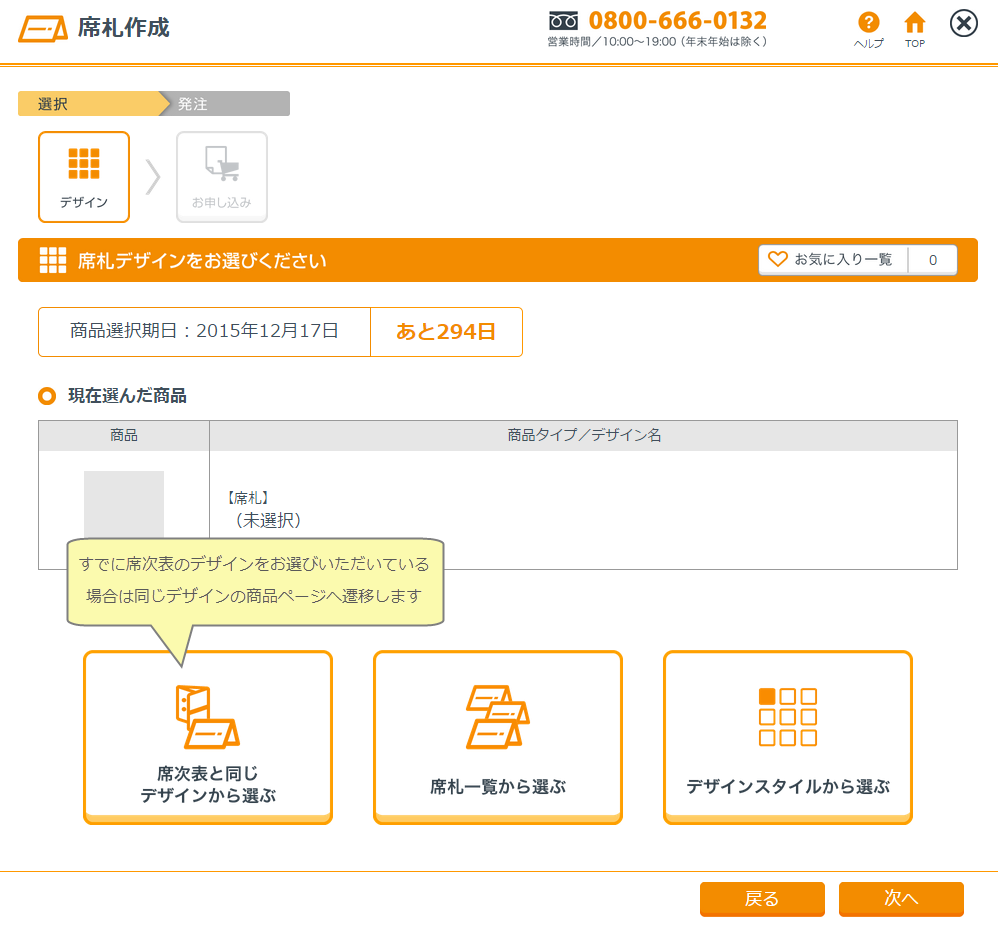Click the gray product thumbnail placeholder

pos(124,505)
